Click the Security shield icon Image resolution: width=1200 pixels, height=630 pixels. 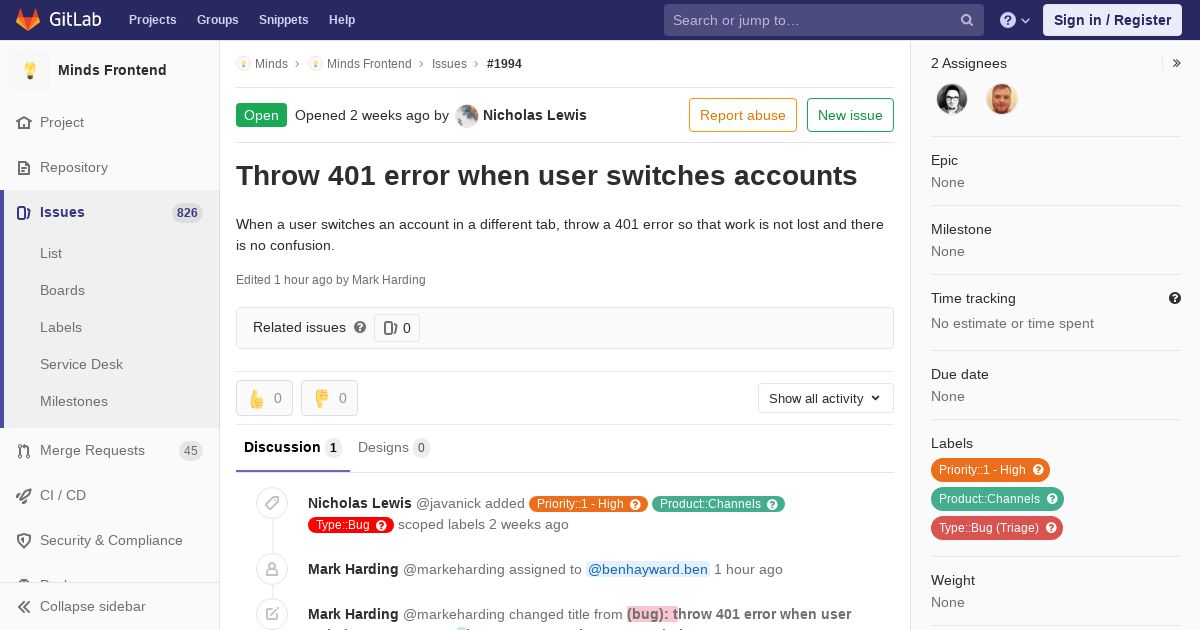24,540
